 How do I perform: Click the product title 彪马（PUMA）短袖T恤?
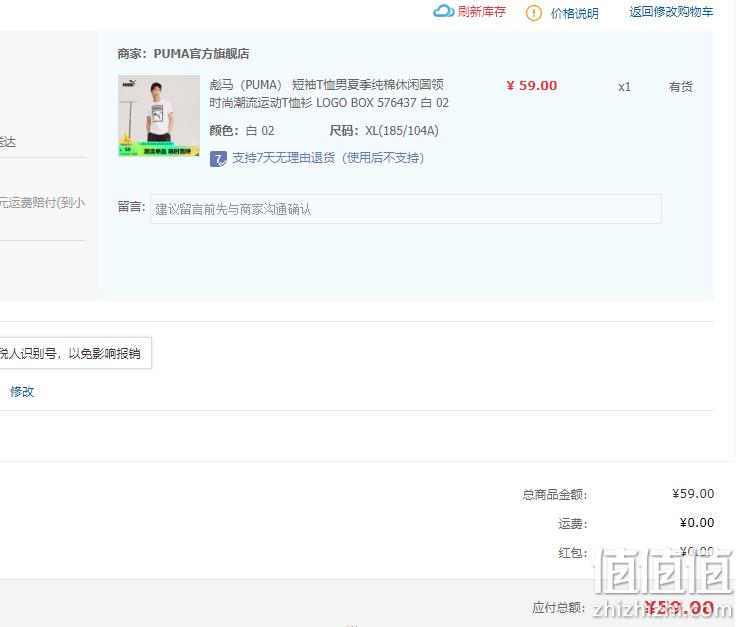pyautogui.click(x=329, y=94)
